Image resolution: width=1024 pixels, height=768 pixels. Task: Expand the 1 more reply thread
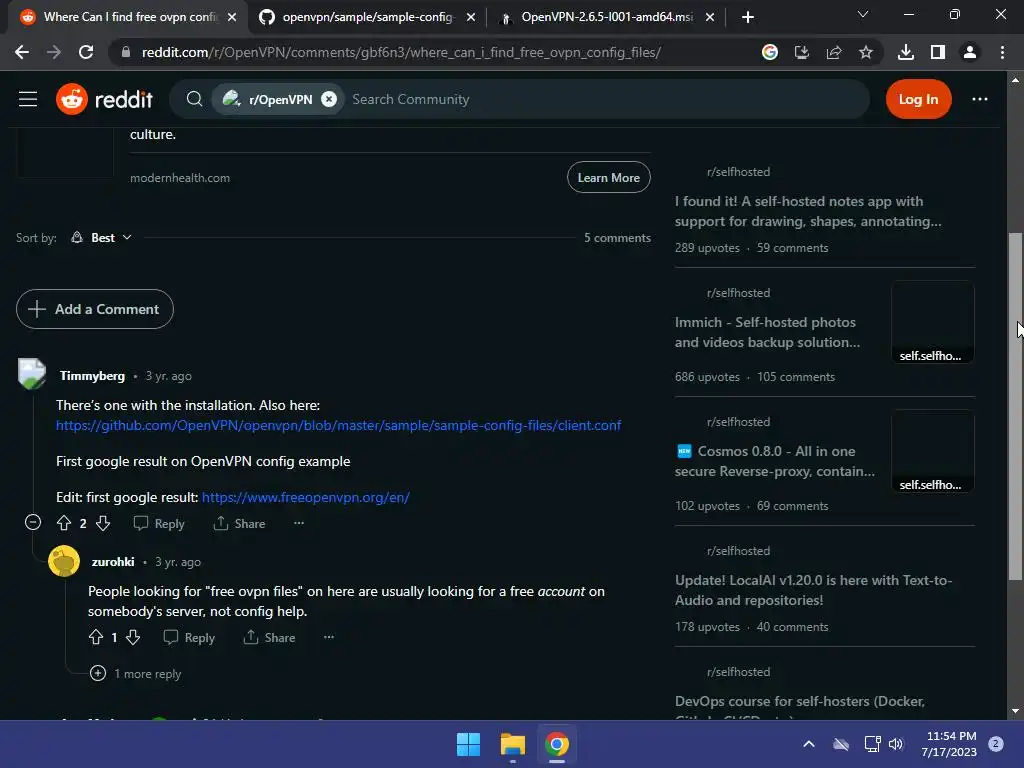point(136,673)
